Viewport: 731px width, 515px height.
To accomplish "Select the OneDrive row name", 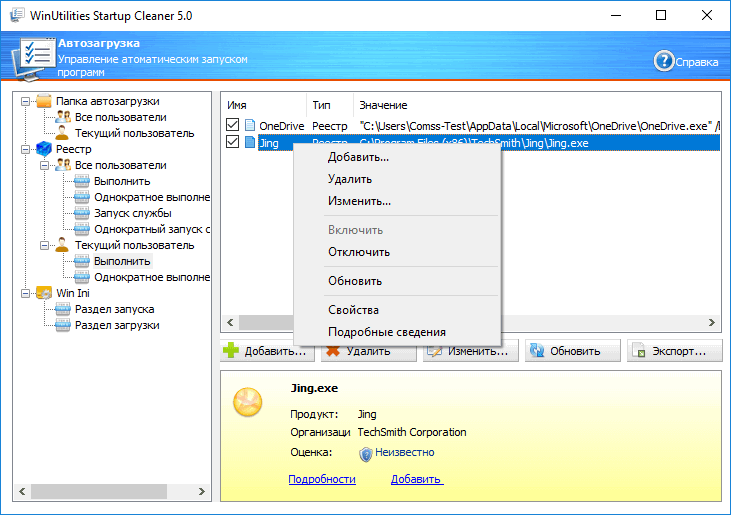I will (x=282, y=126).
